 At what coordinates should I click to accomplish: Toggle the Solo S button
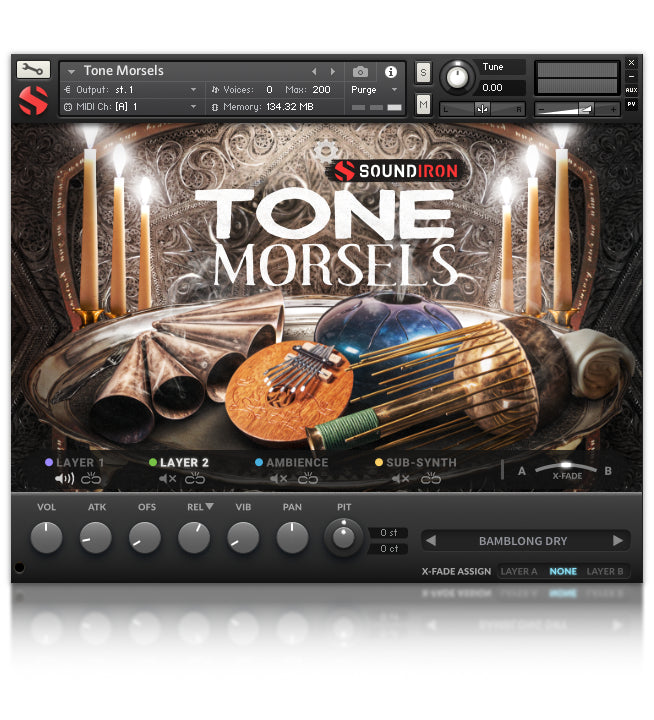click(x=423, y=73)
